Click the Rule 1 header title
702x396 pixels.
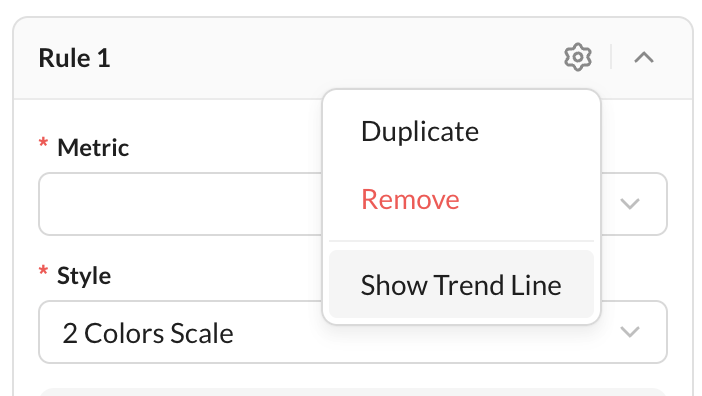point(74,58)
